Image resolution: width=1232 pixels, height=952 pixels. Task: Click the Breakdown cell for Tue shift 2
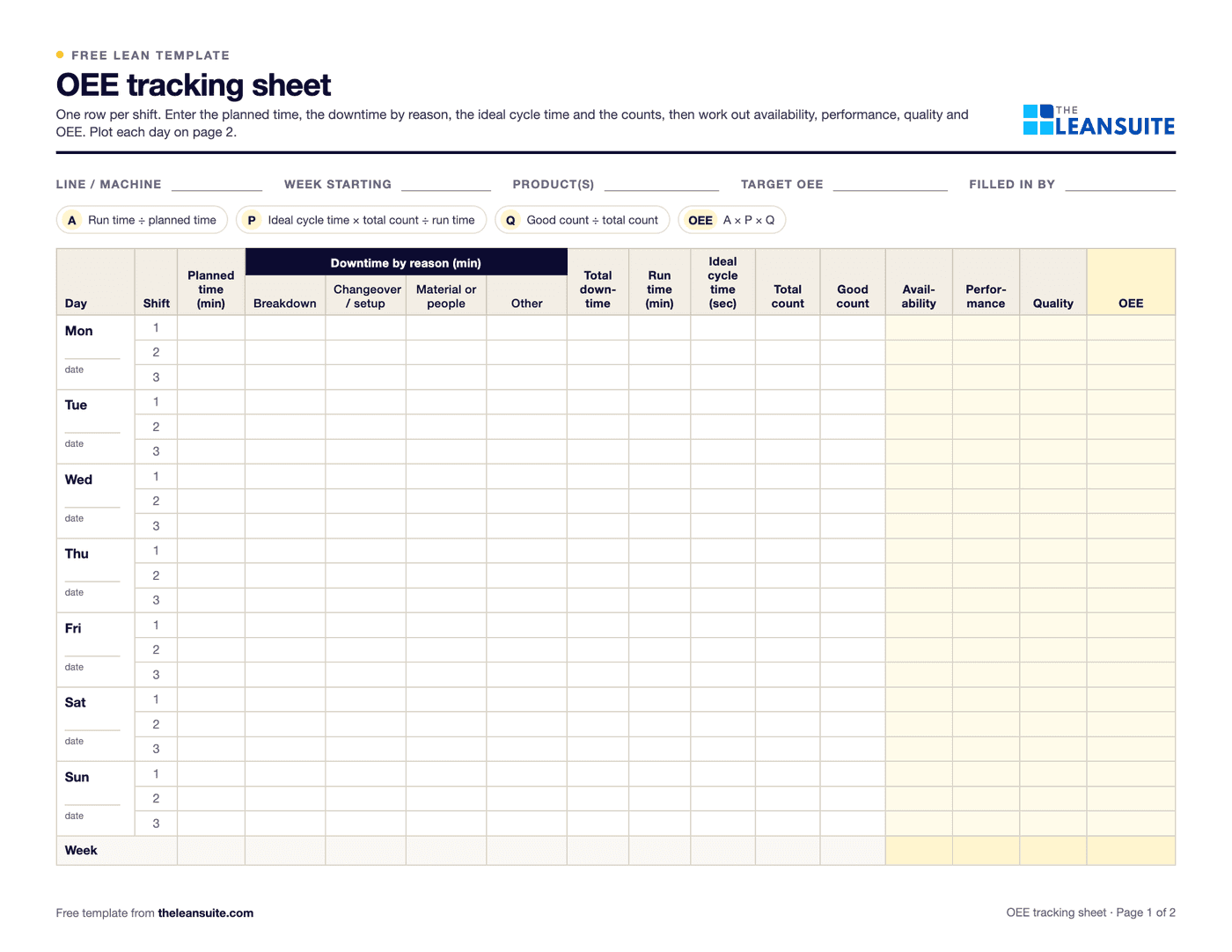point(285,427)
